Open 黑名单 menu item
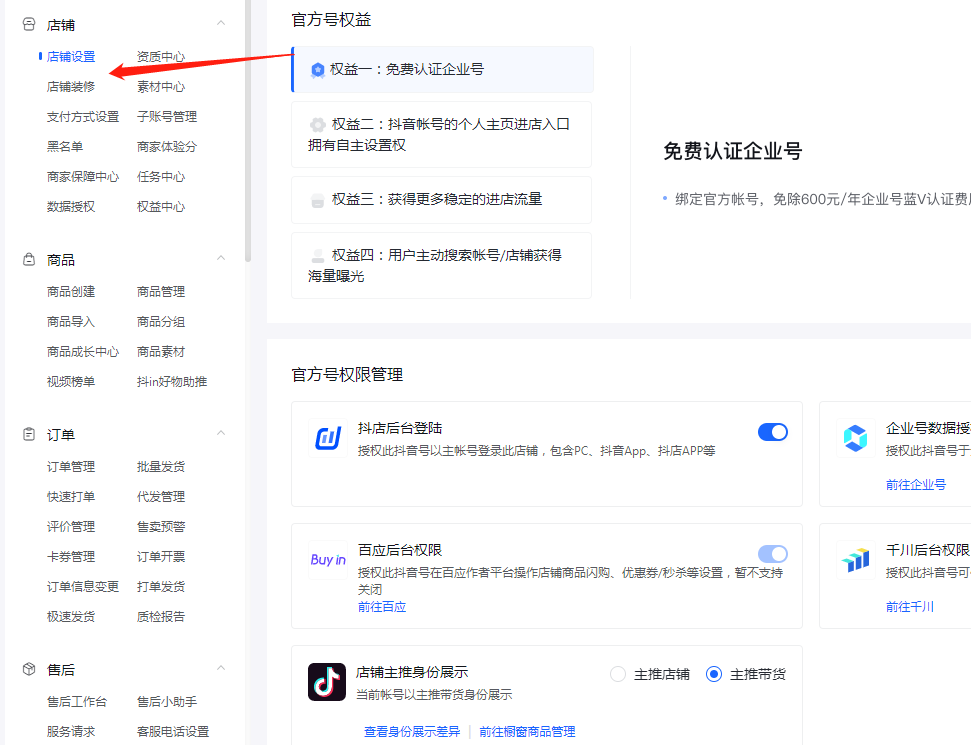Viewport: 971px width, 745px height. click(64, 146)
